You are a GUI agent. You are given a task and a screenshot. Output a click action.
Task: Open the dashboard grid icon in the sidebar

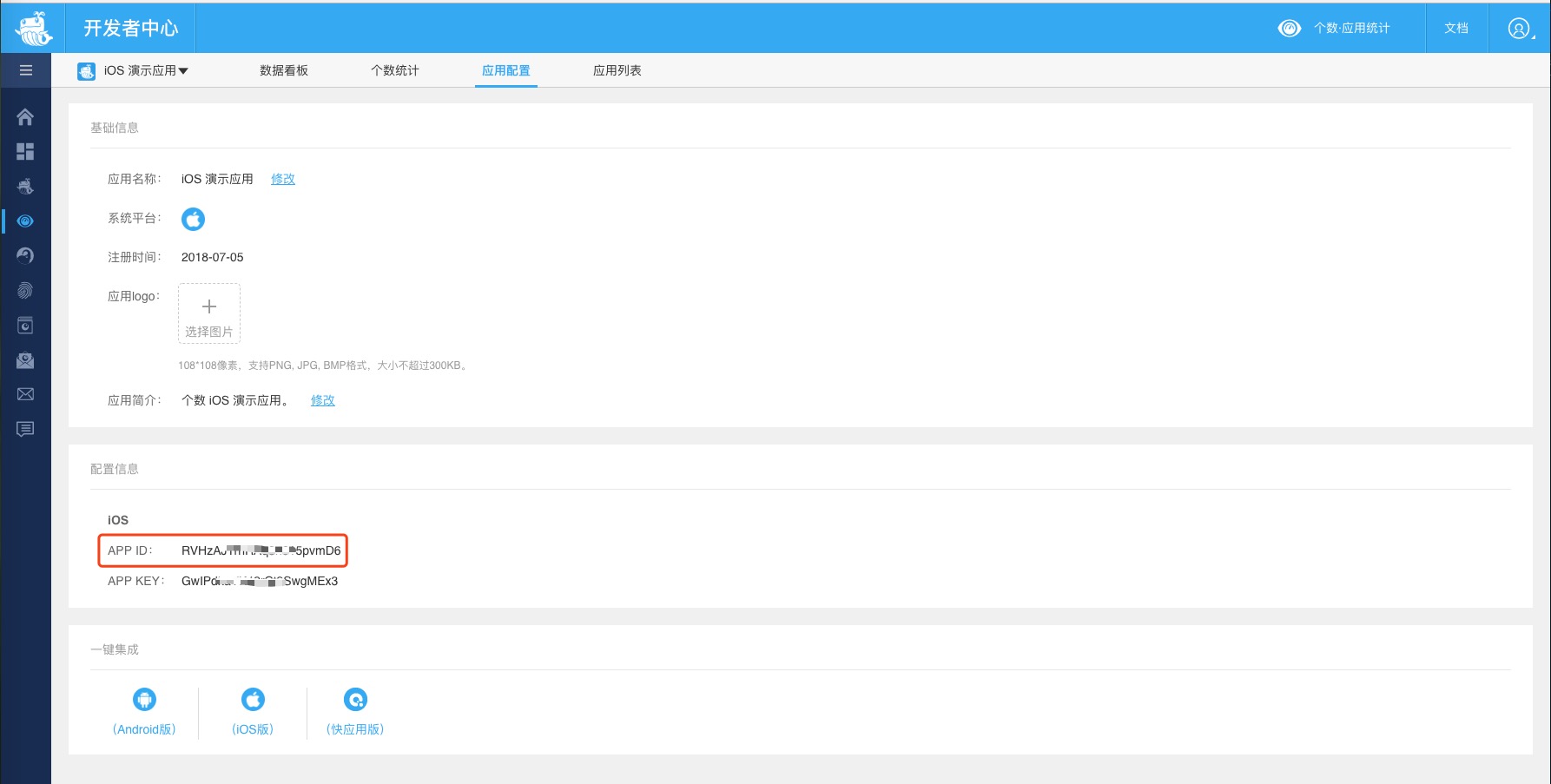click(25, 152)
